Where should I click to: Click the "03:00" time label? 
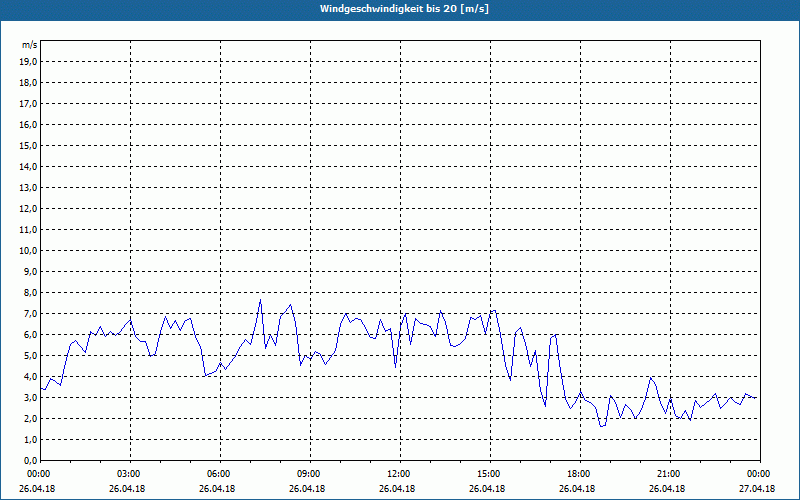131,474
